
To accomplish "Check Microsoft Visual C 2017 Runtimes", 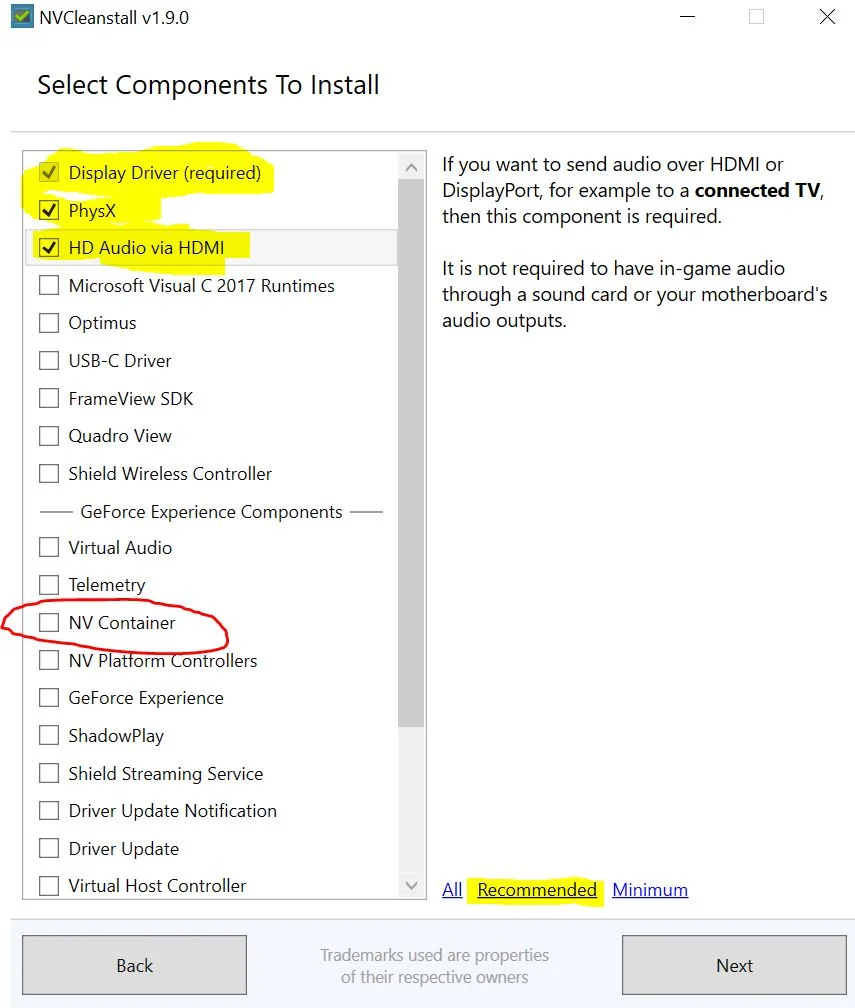I will (x=49, y=285).
